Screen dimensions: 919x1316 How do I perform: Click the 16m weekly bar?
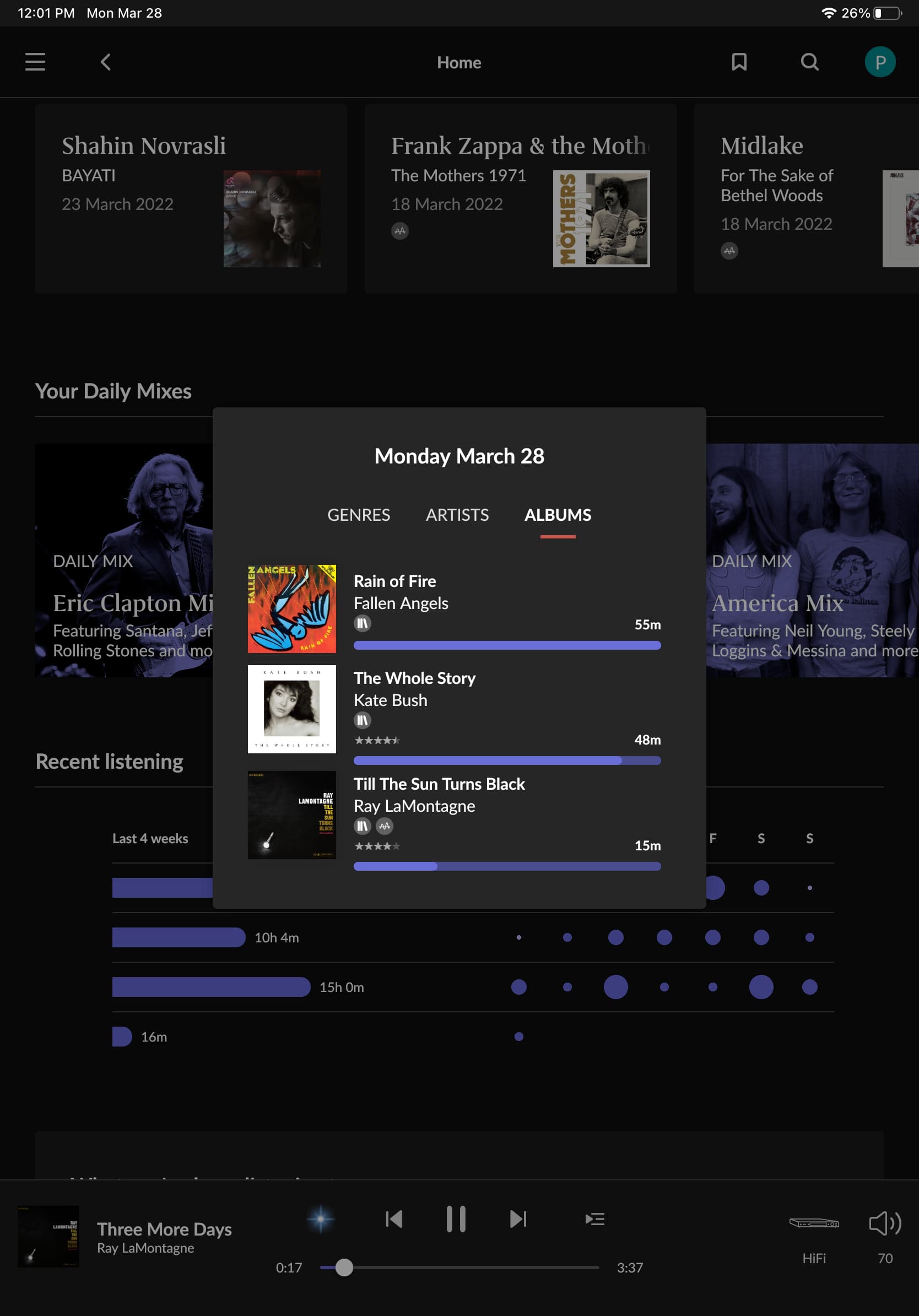pos(122,1036)
